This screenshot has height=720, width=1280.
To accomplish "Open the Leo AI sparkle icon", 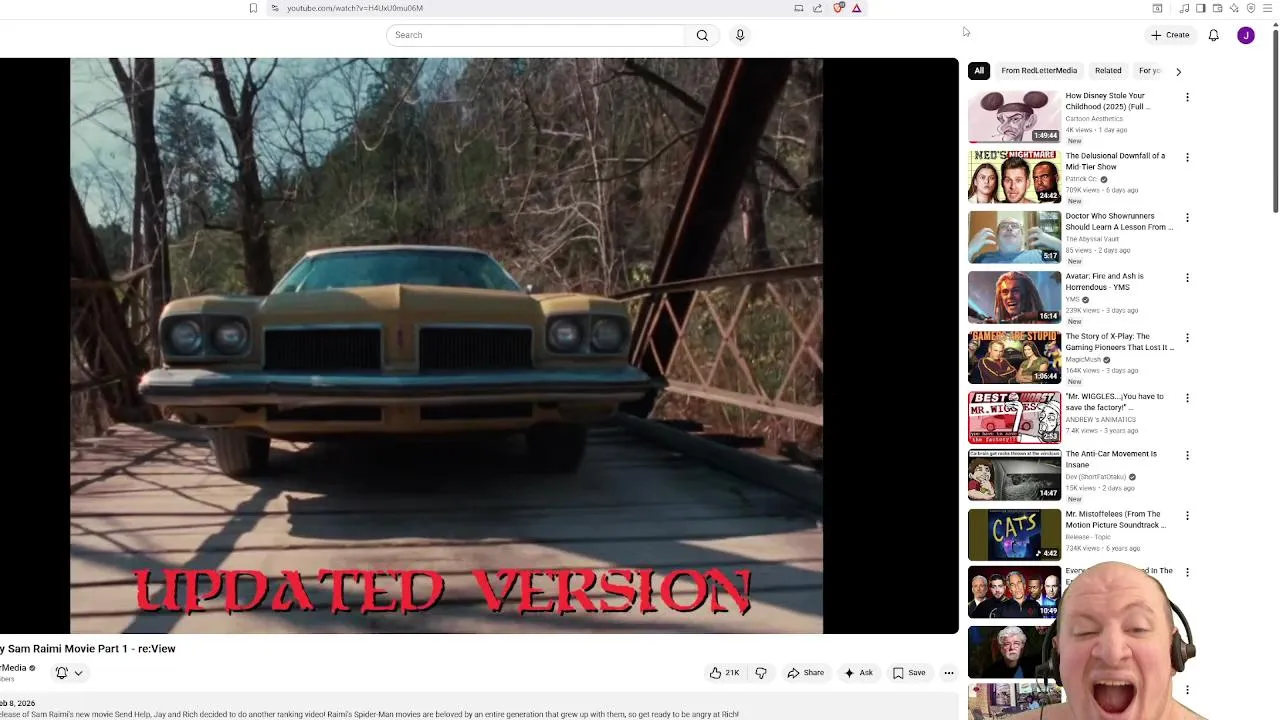I will pos(1234,8).
